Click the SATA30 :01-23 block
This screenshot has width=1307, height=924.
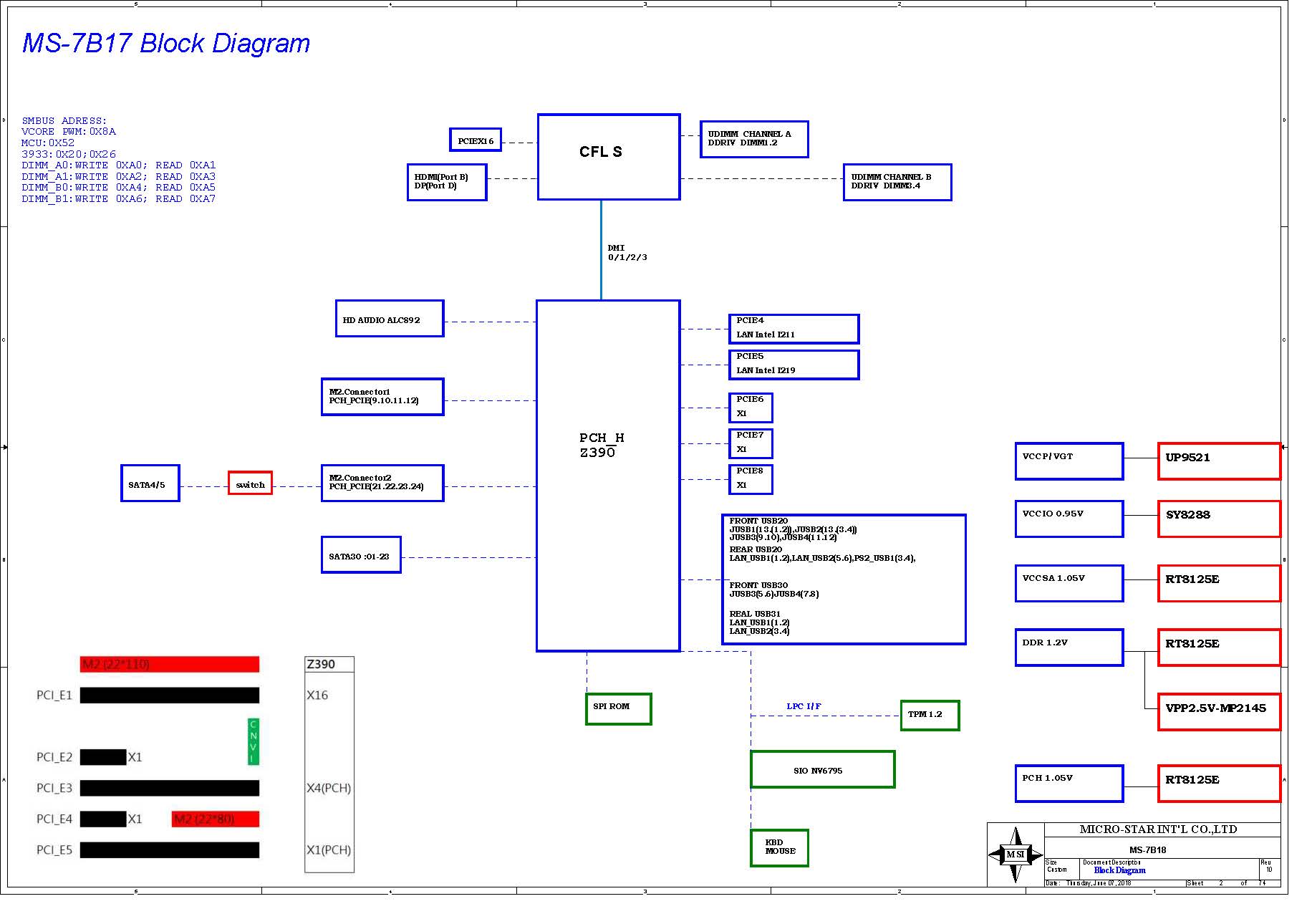point(361,554)
